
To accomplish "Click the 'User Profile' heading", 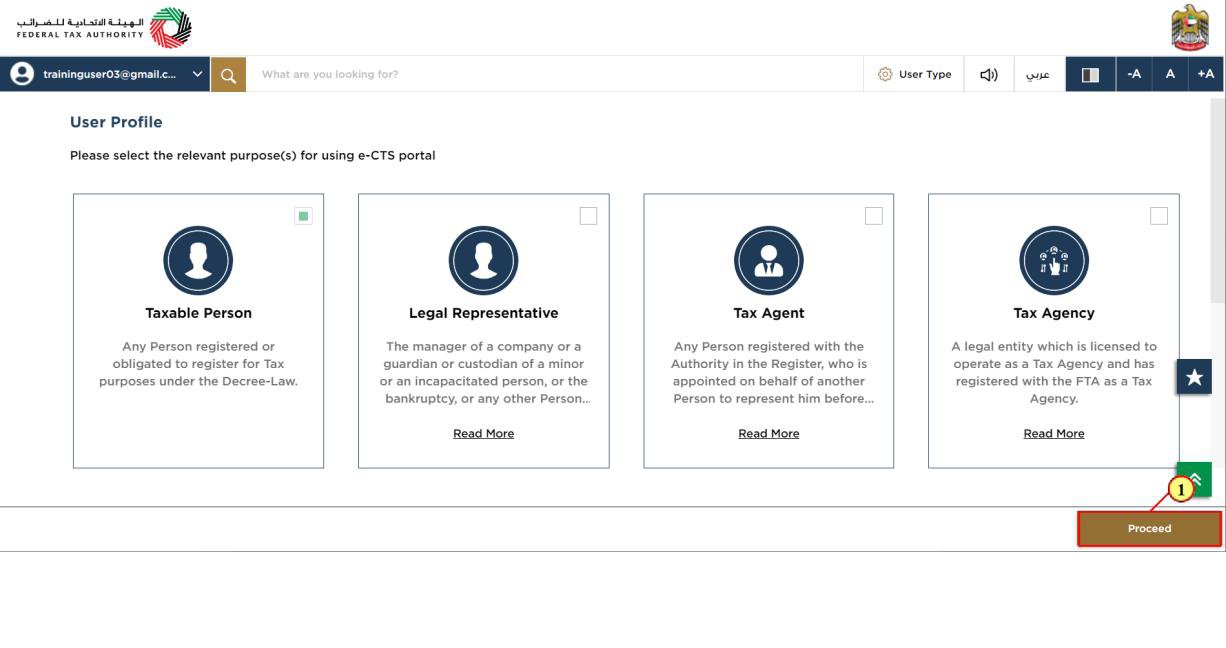I will coord(116,122).
